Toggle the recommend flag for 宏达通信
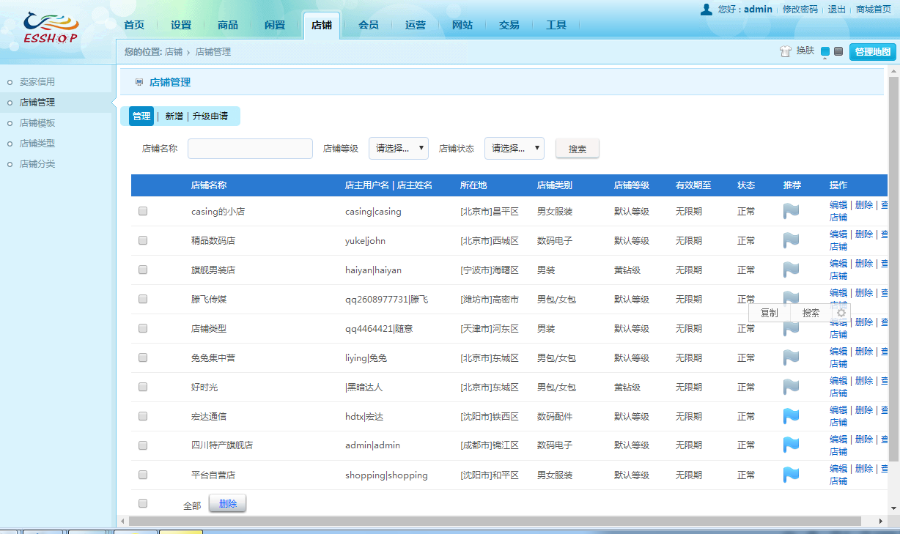This screenshot has width=900, height=534. 791,415
